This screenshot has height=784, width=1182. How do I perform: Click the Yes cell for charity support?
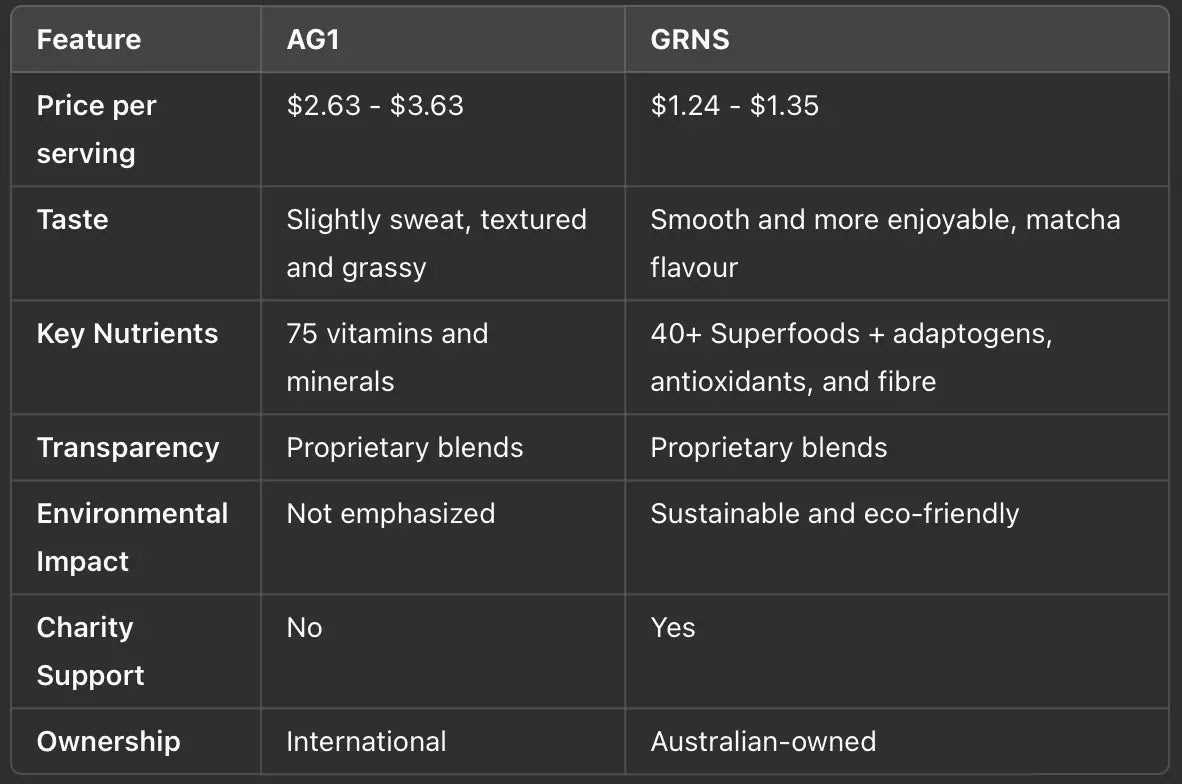[673, 628]
